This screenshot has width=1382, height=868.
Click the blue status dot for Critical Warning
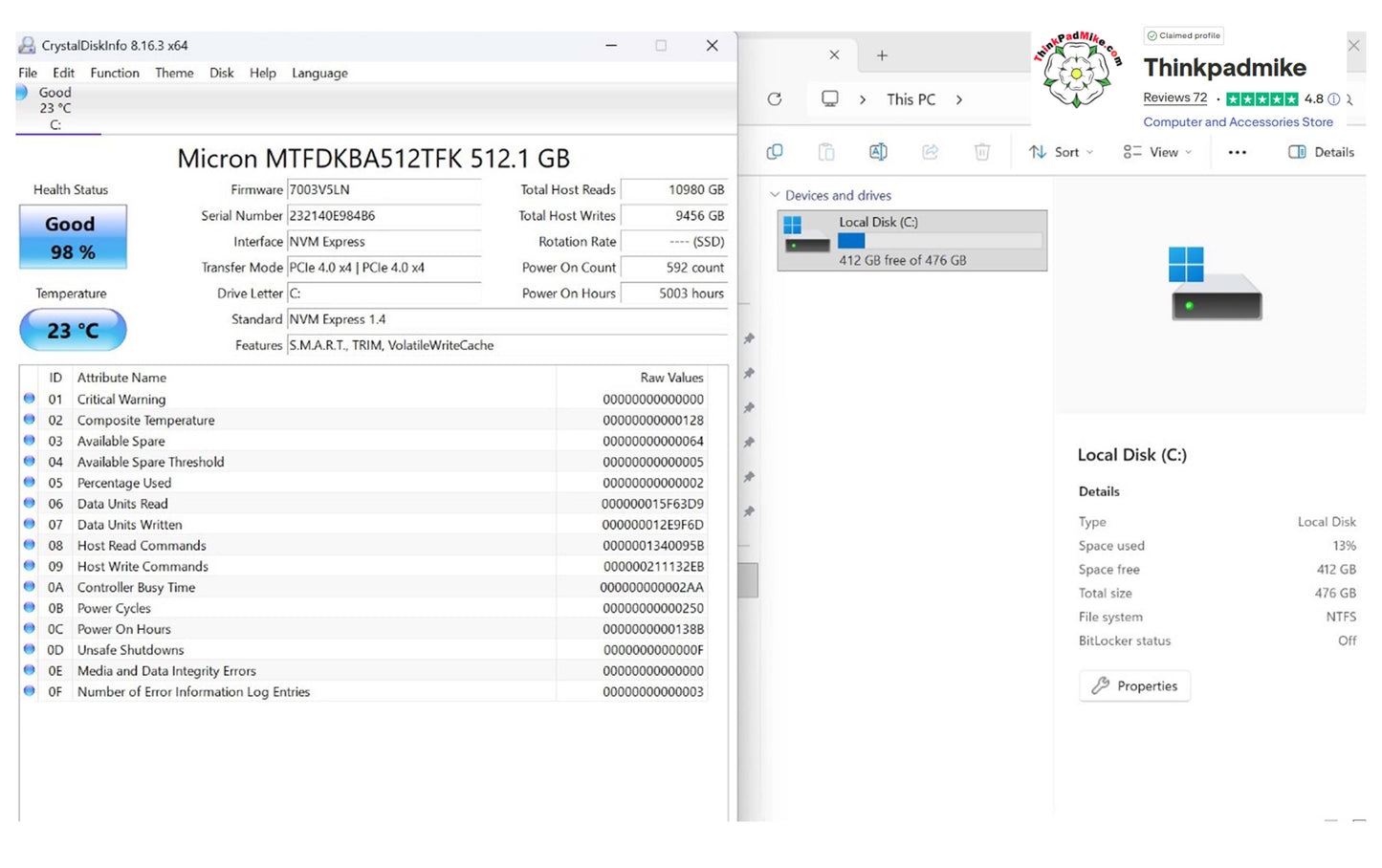[30, 399]
